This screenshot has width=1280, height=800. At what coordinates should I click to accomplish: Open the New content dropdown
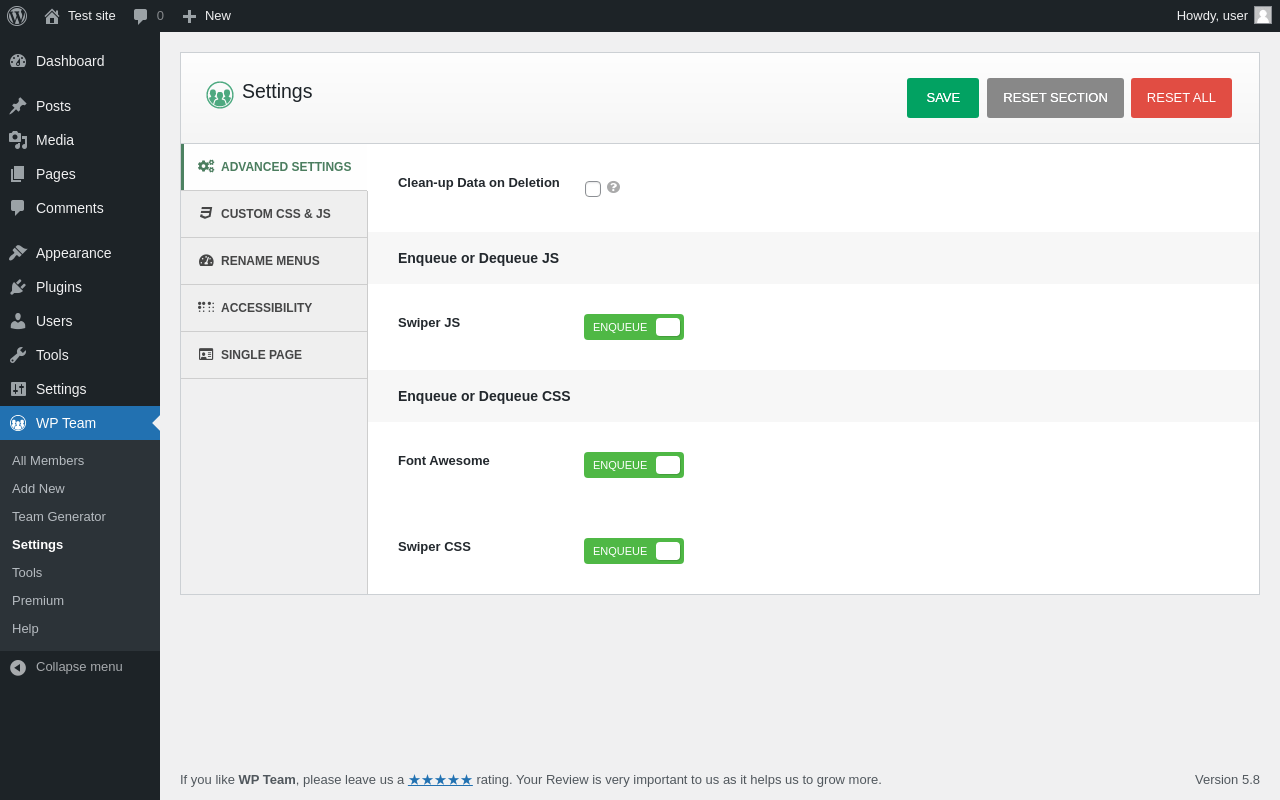(x=206, y=16)
